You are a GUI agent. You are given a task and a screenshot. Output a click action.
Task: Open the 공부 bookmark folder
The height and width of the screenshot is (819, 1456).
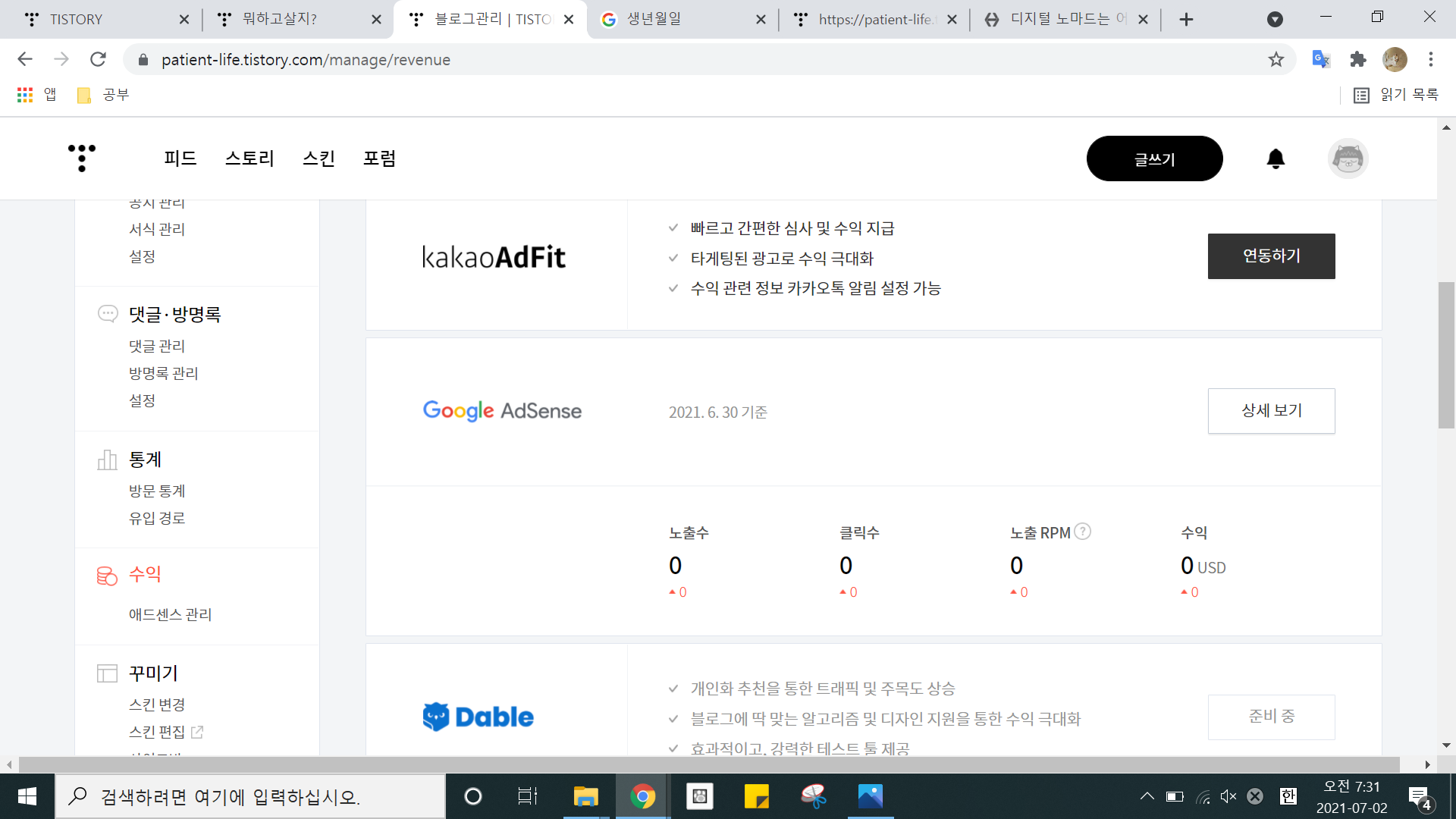point(103,95)
